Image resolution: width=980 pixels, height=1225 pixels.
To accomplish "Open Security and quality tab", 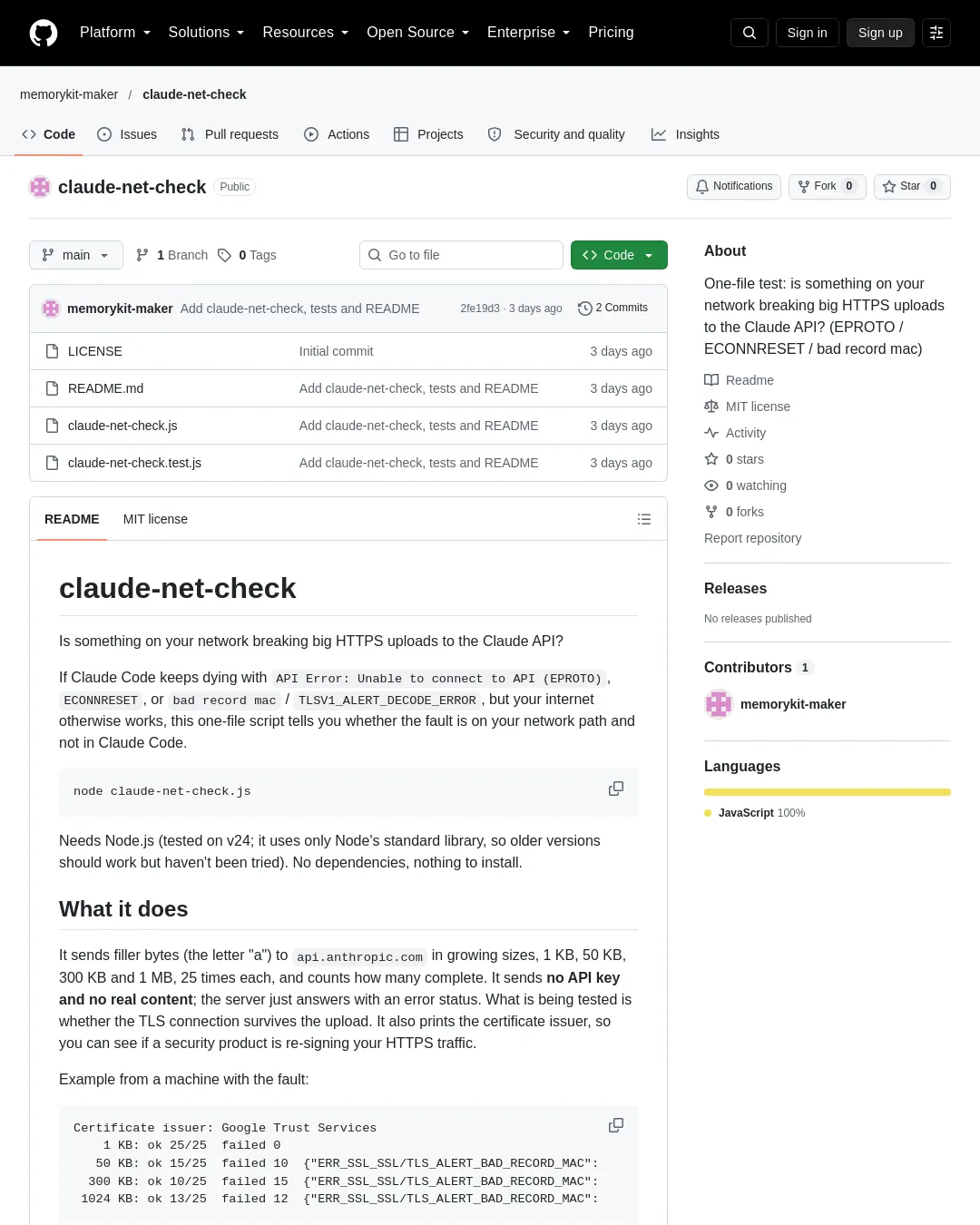I will [556, 134].
